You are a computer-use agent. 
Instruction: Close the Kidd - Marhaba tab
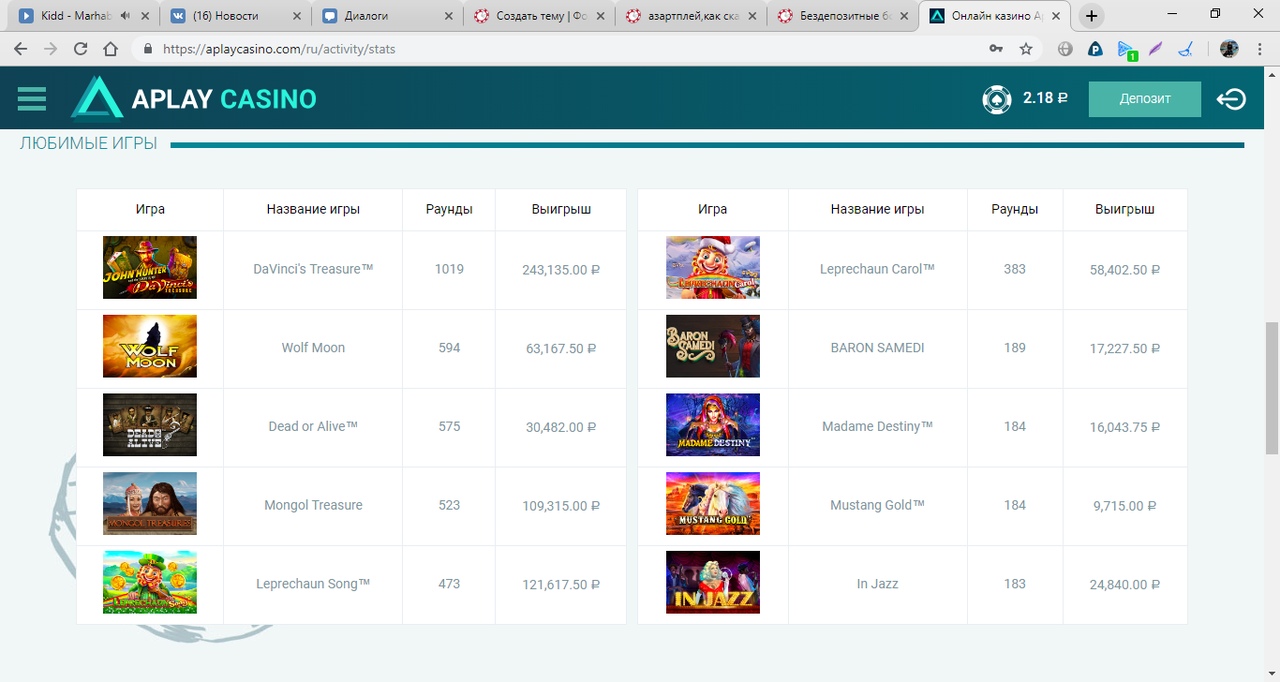(146, 16)
